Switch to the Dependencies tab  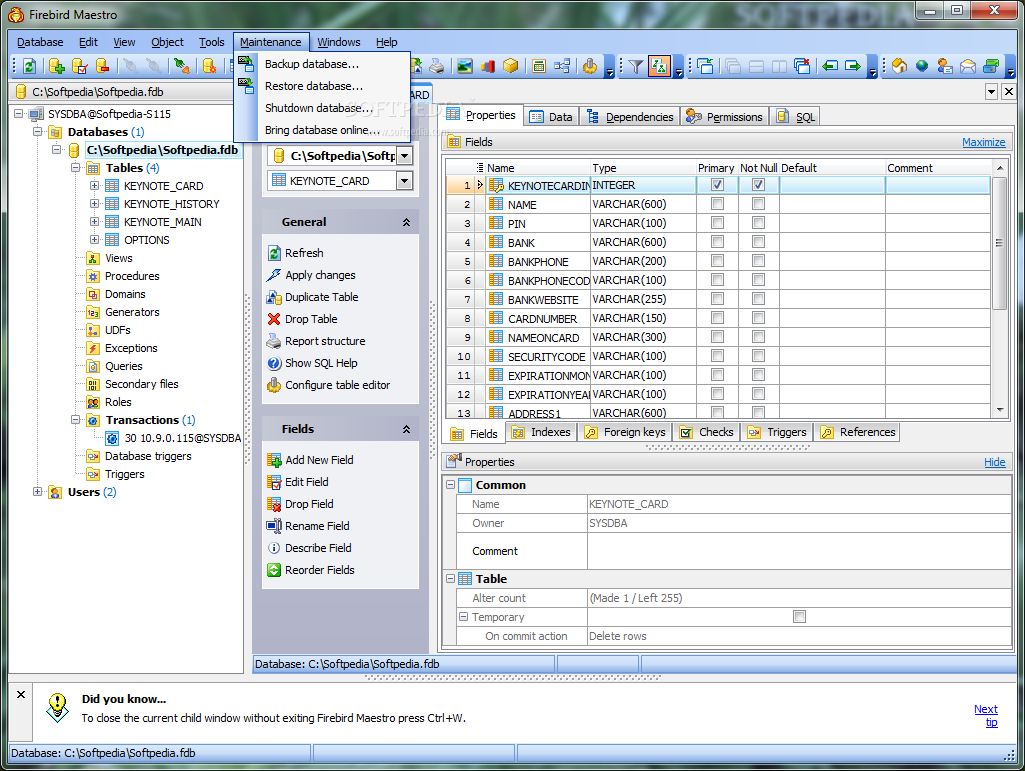(631, 116)
